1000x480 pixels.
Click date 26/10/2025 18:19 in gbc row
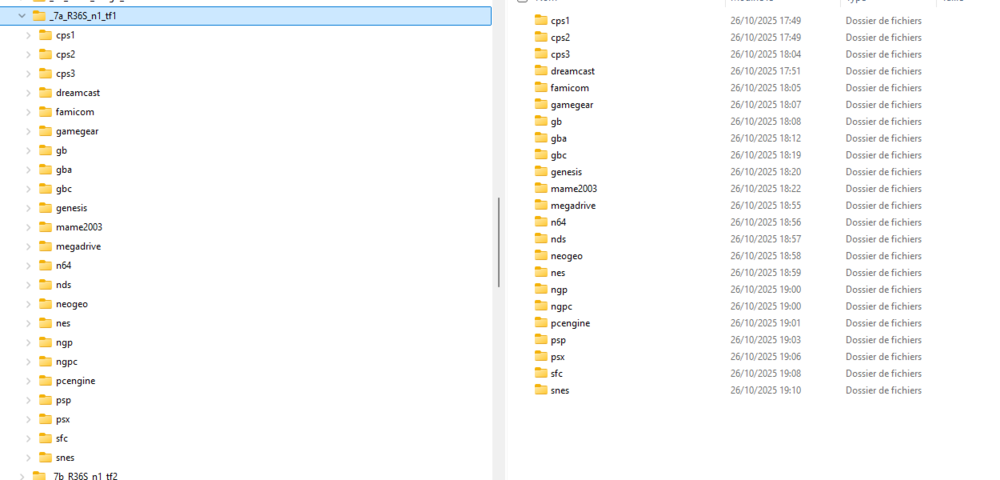point(766,155)
